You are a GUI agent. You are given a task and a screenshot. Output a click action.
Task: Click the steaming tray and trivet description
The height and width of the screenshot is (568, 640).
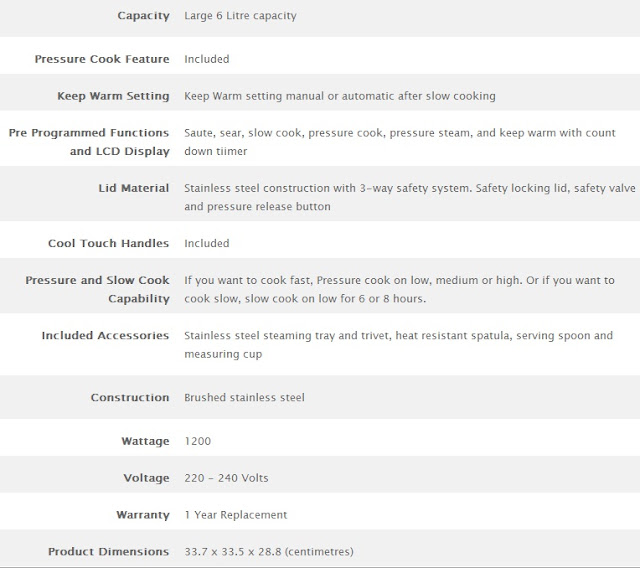click(398, 345)
